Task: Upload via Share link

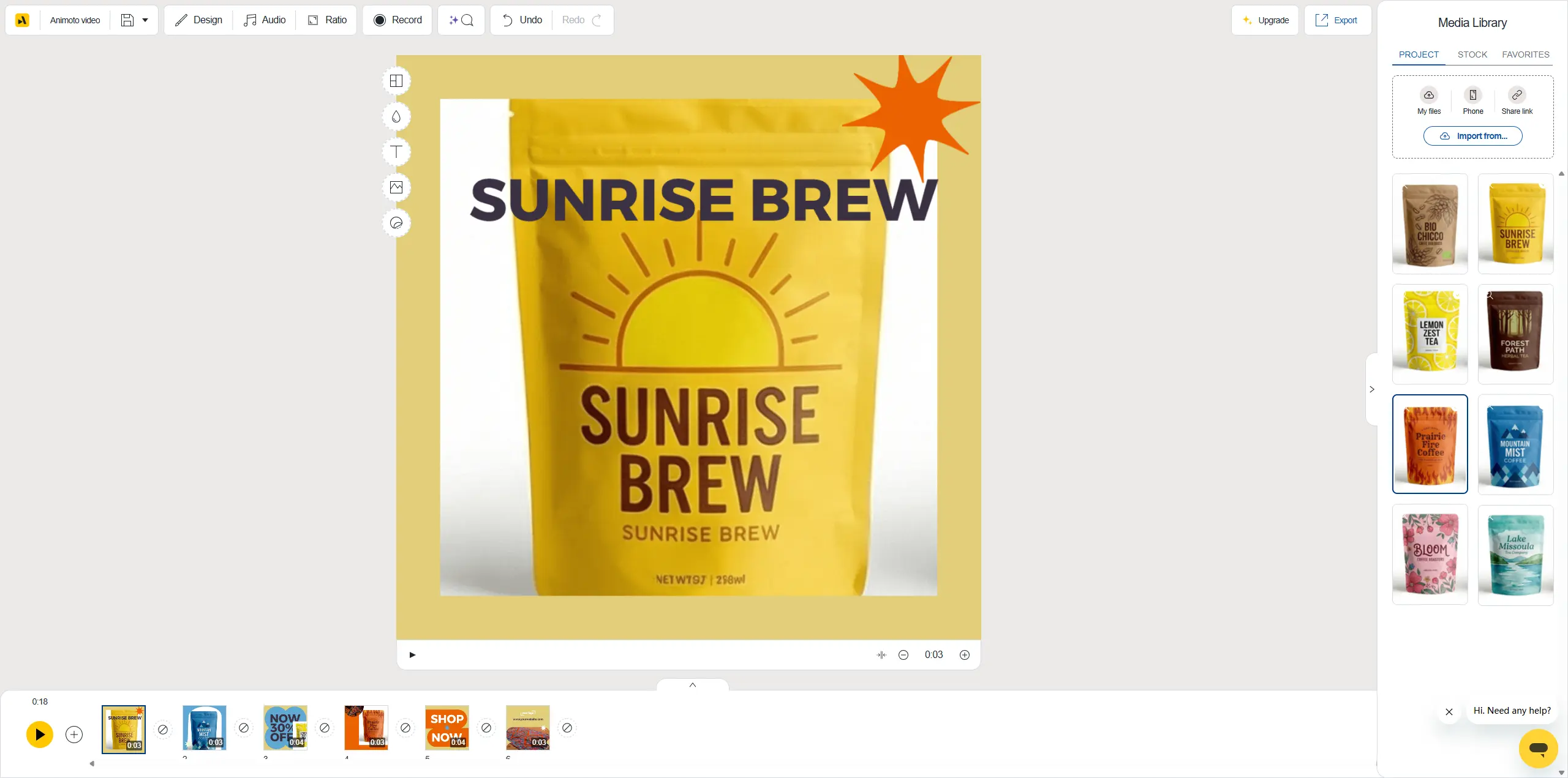Action: coord(1517,101)
